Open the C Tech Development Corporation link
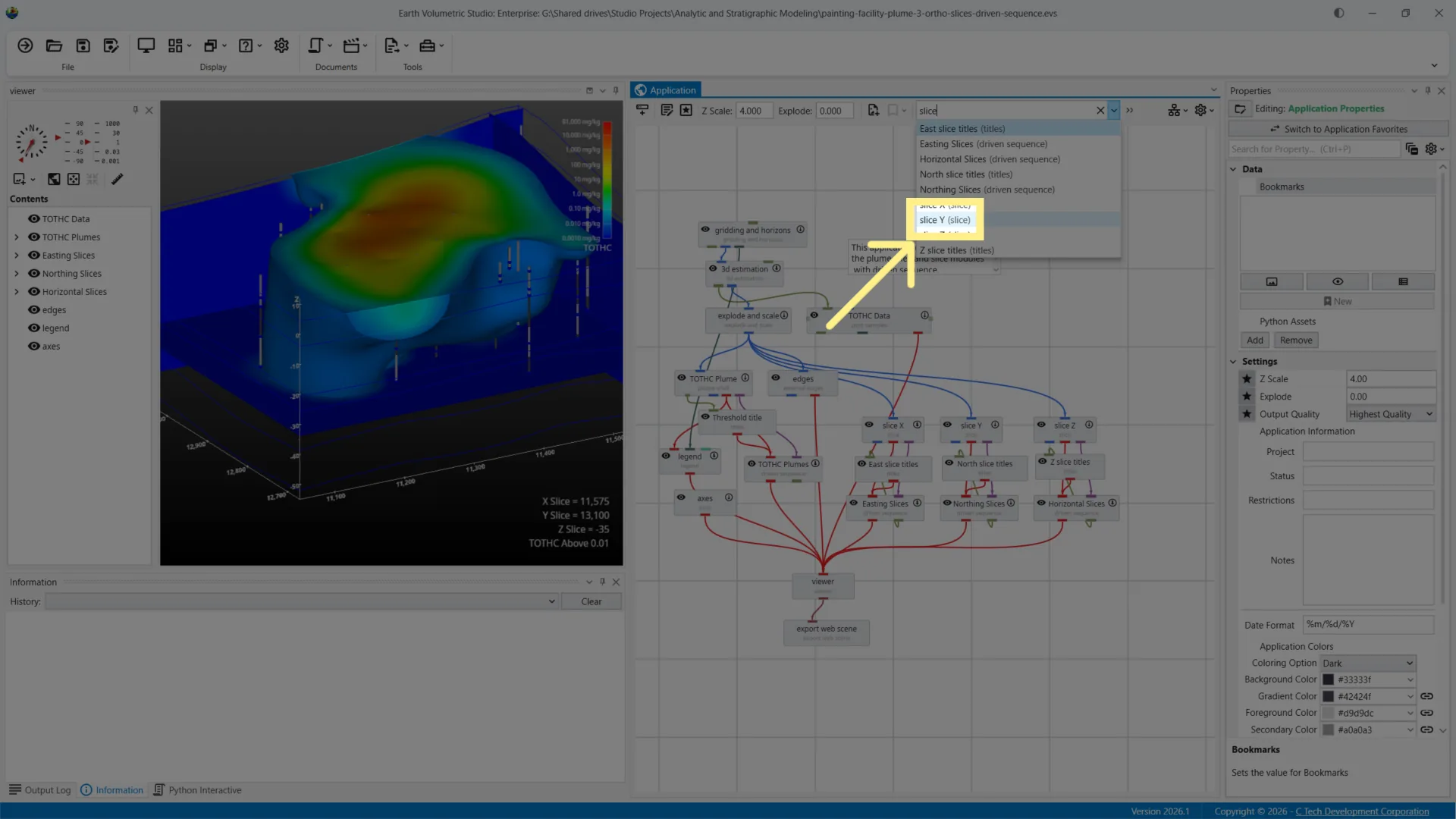The height and width of the screenshot is (819, 1456). [x=1362, y=811]
